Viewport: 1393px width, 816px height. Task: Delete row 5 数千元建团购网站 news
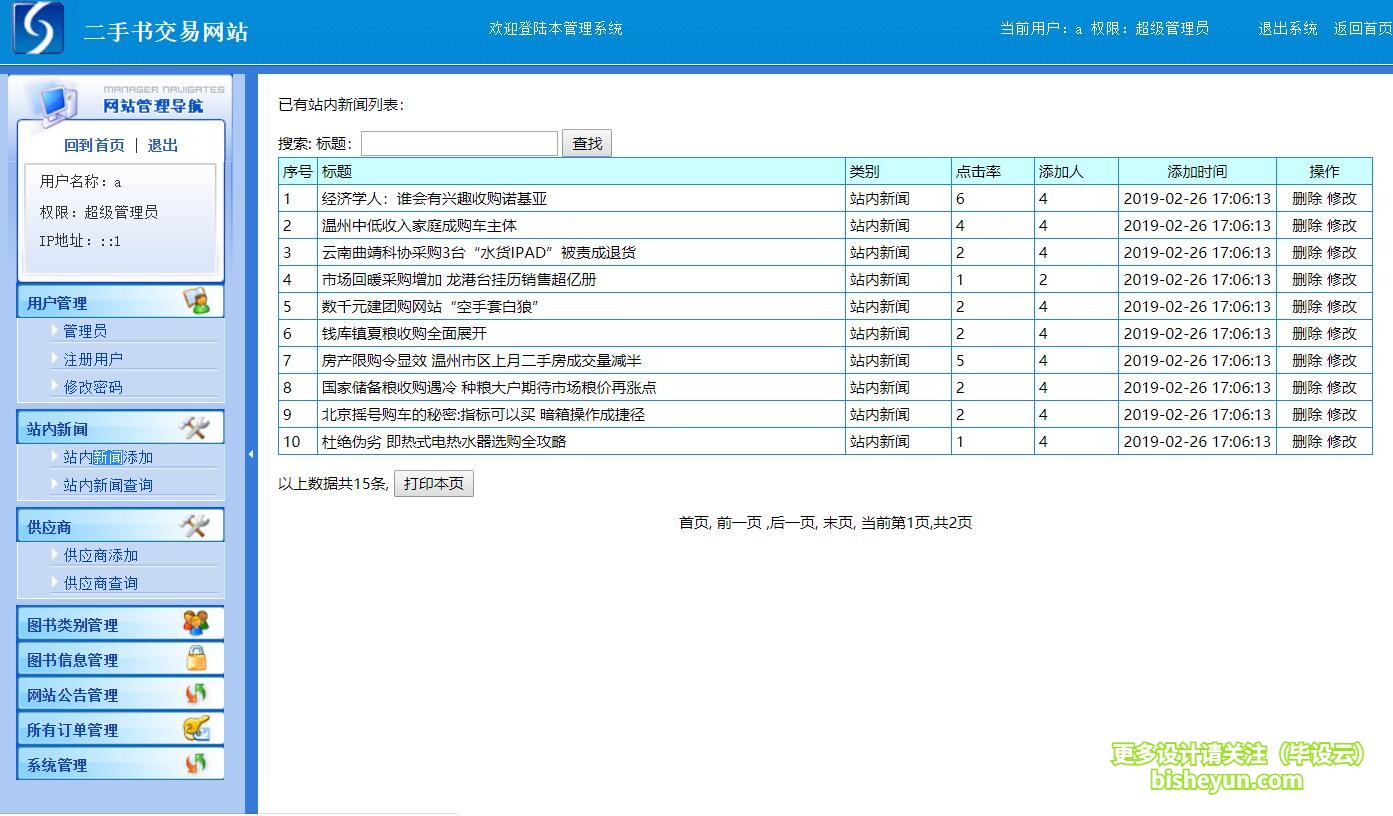click(1307, 306)
